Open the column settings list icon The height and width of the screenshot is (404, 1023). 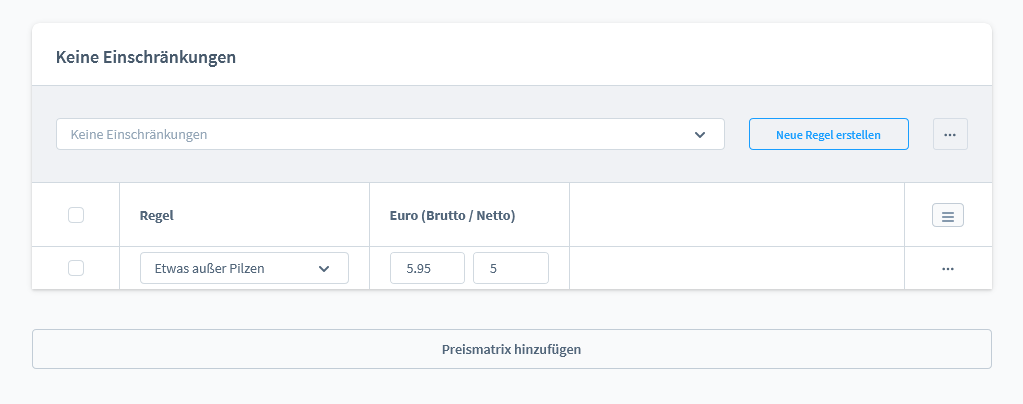[x=947, y=215]
